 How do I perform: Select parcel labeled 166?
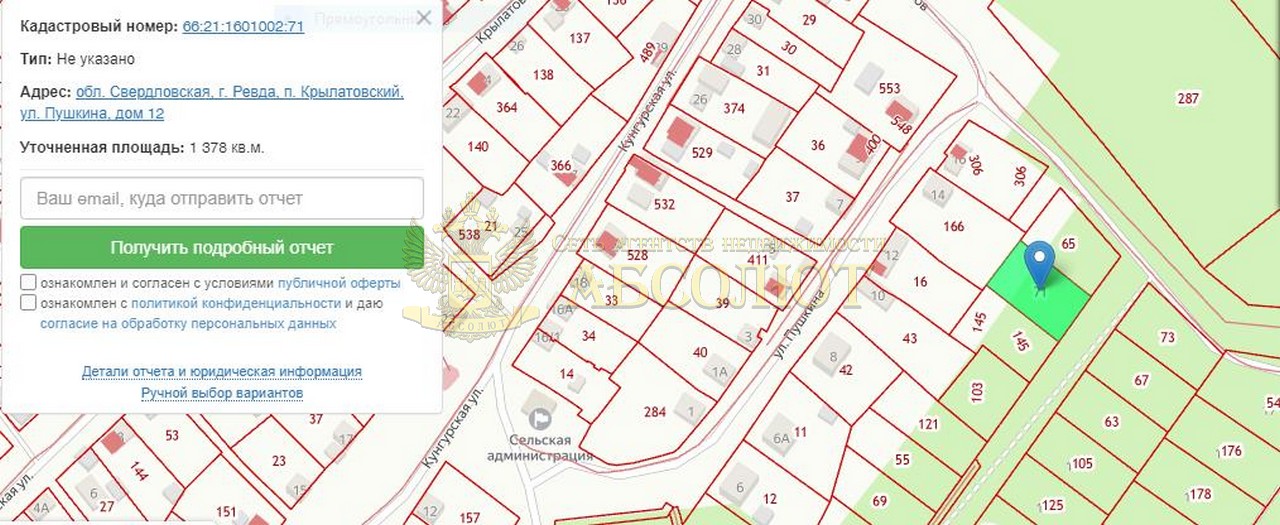(x=954, y=226)
